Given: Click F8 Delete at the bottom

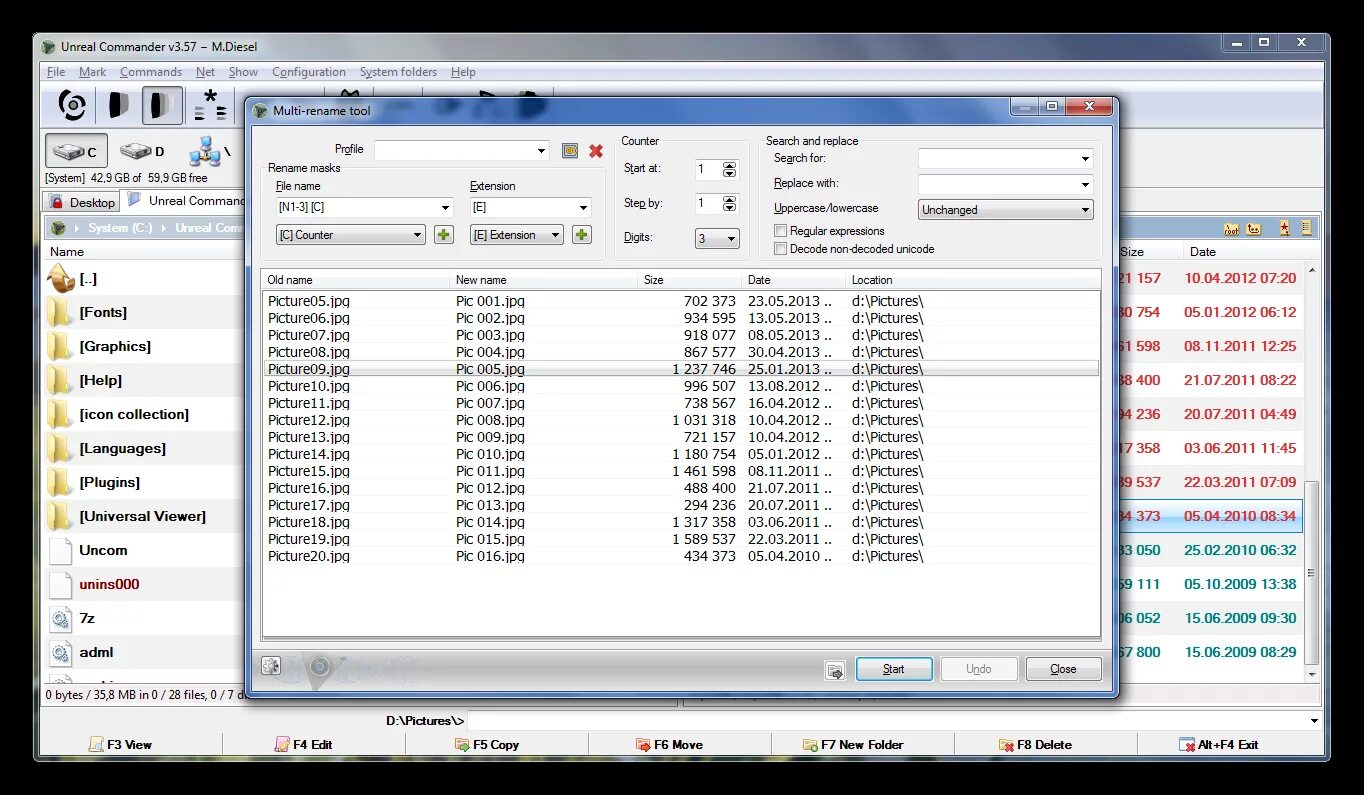Looking at the screenshot, I should pos(1036,745).
